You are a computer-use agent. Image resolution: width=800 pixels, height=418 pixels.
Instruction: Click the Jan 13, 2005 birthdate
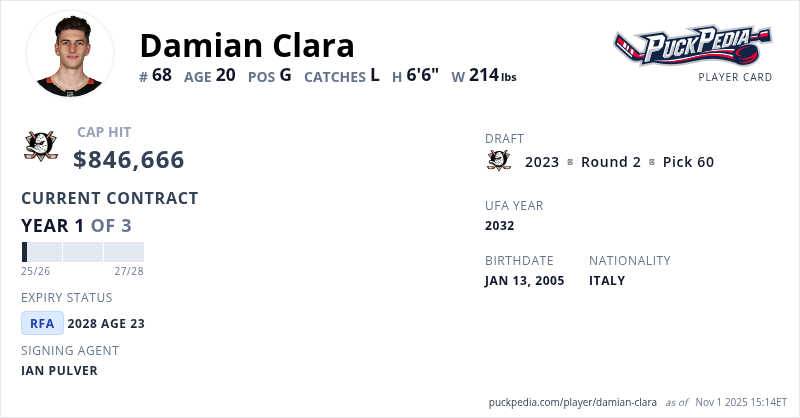pyautogui.click(x=524, y=280)
